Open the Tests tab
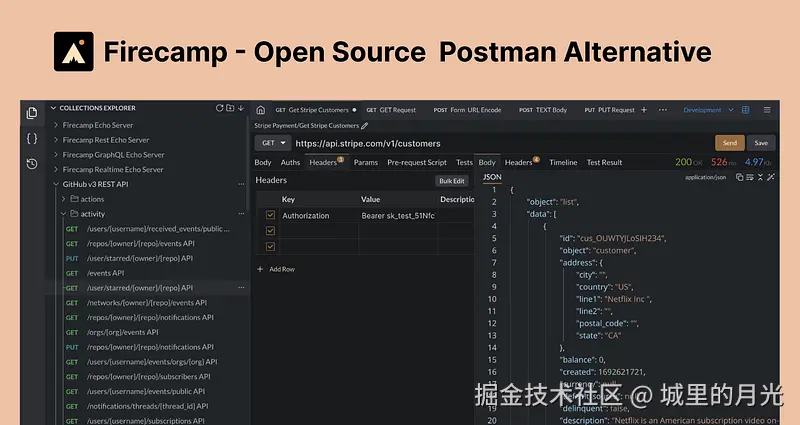Viewport: 800px width, 425px height. coord(464,162)
